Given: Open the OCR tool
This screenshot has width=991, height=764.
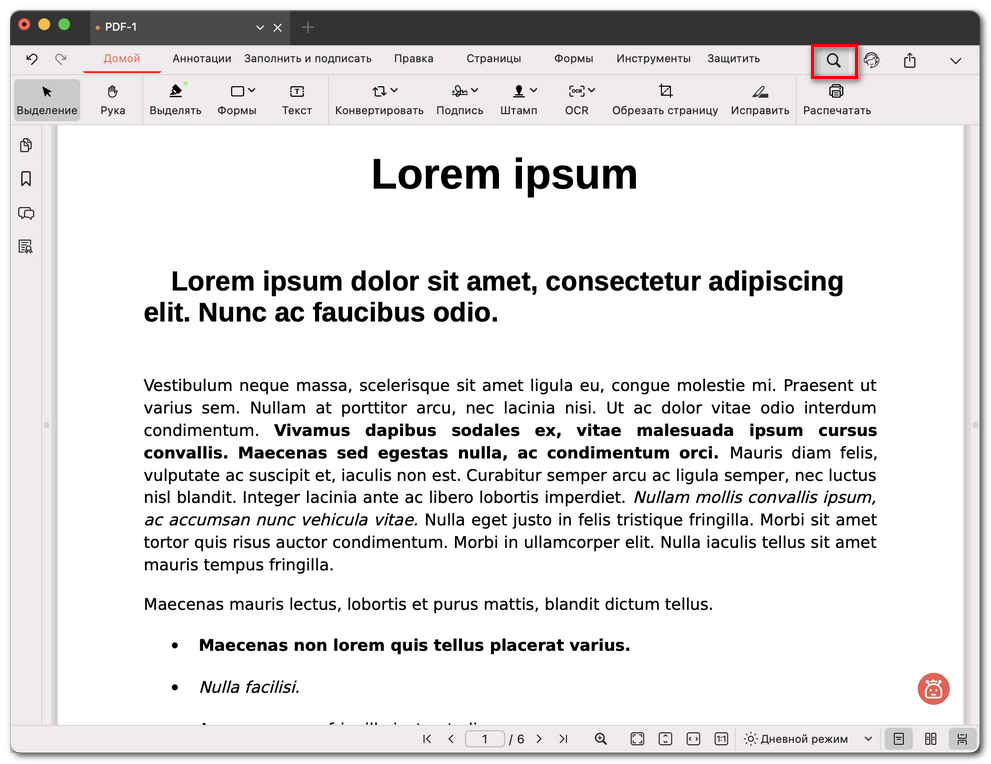Looking at the screenshot, I should [x=577, y=100].
